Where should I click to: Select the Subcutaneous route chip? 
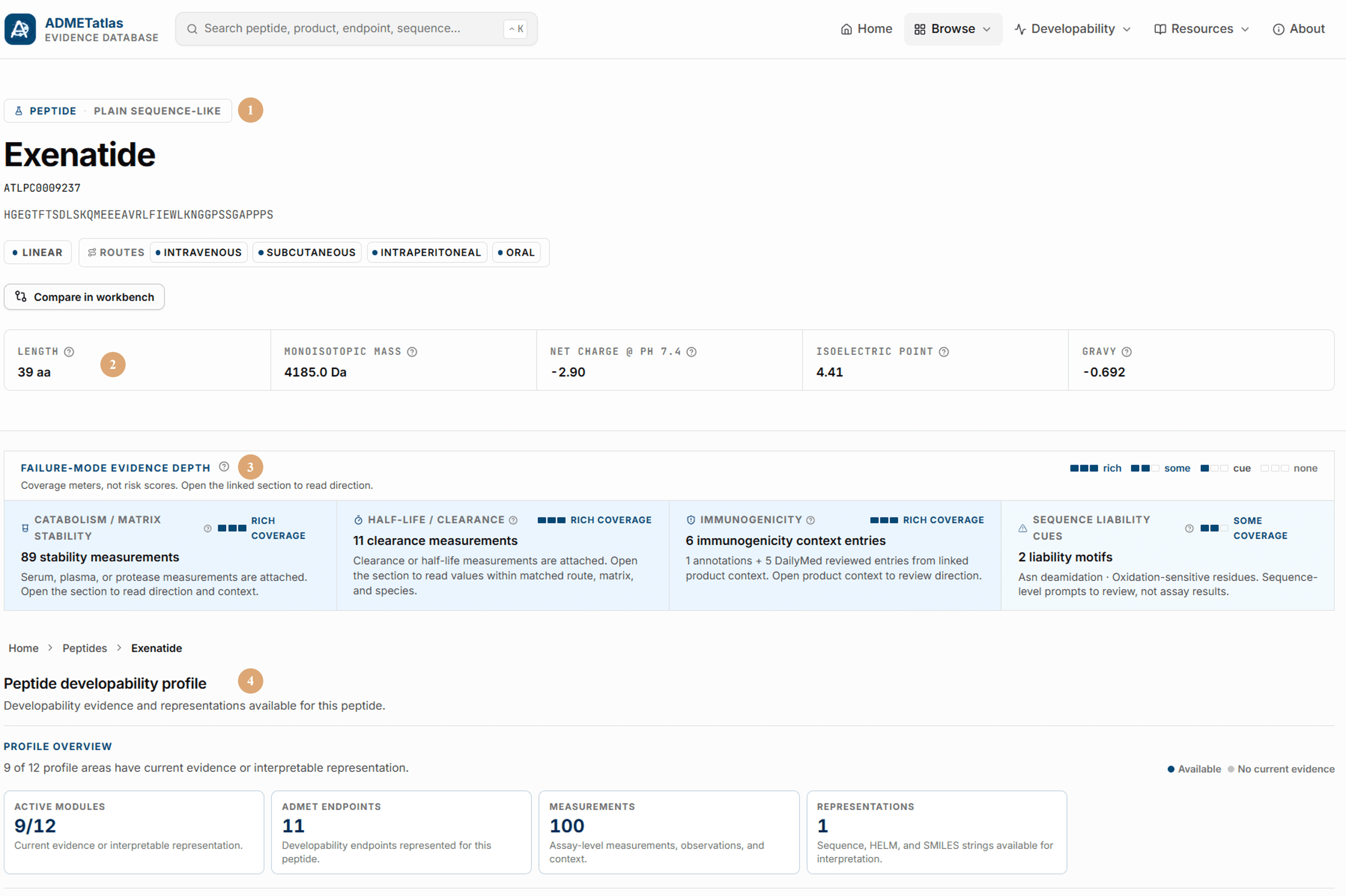(x=307, y=253)
